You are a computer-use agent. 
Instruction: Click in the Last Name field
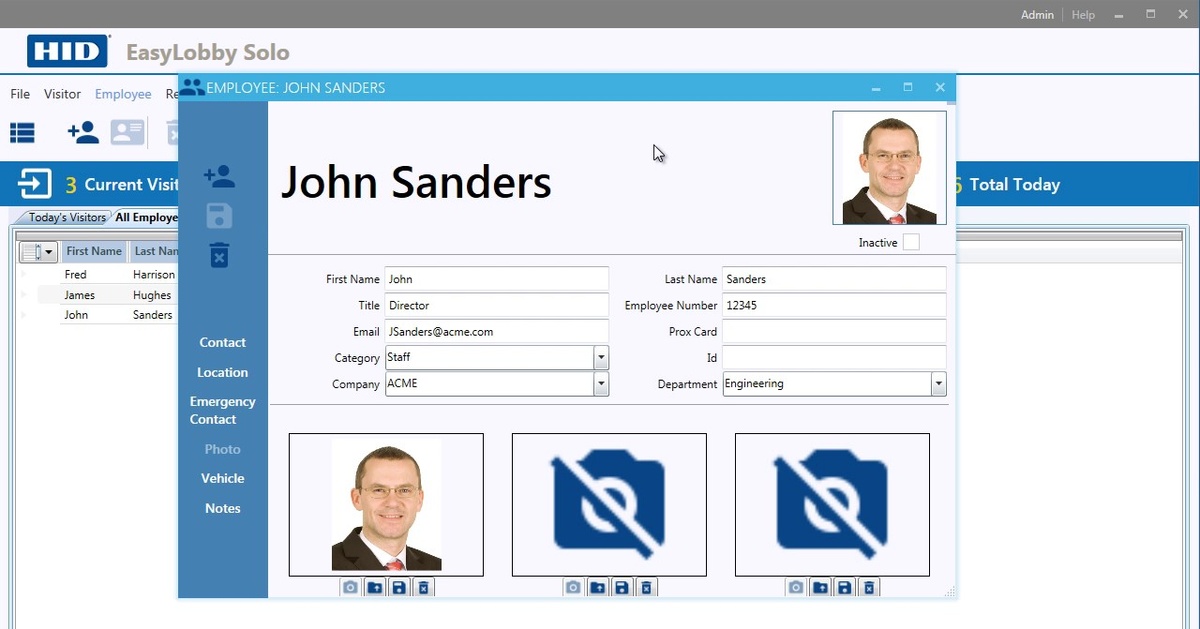[834, 279]
